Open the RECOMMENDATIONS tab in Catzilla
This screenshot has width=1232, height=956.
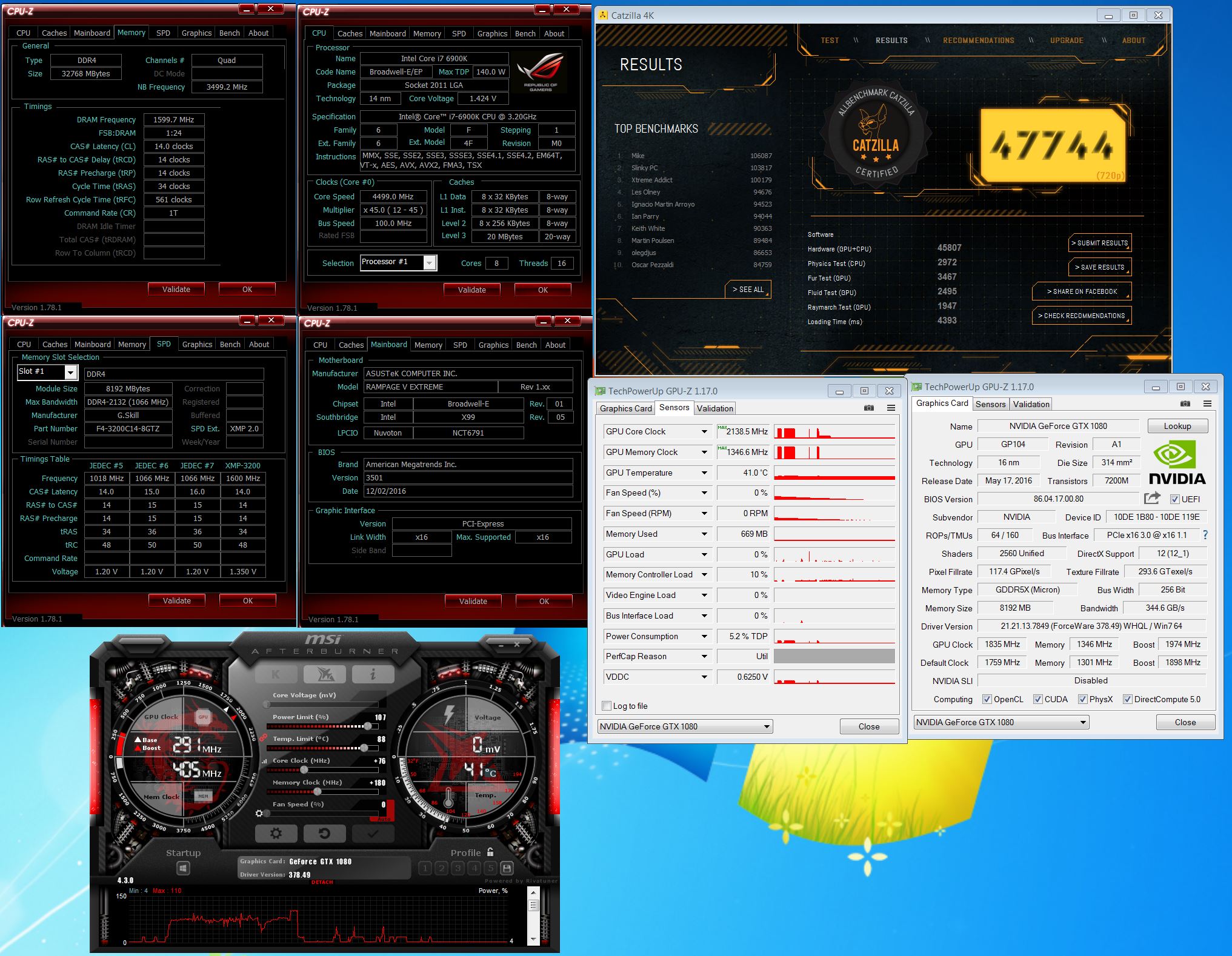pyautogui.click(x=978, y=41)
